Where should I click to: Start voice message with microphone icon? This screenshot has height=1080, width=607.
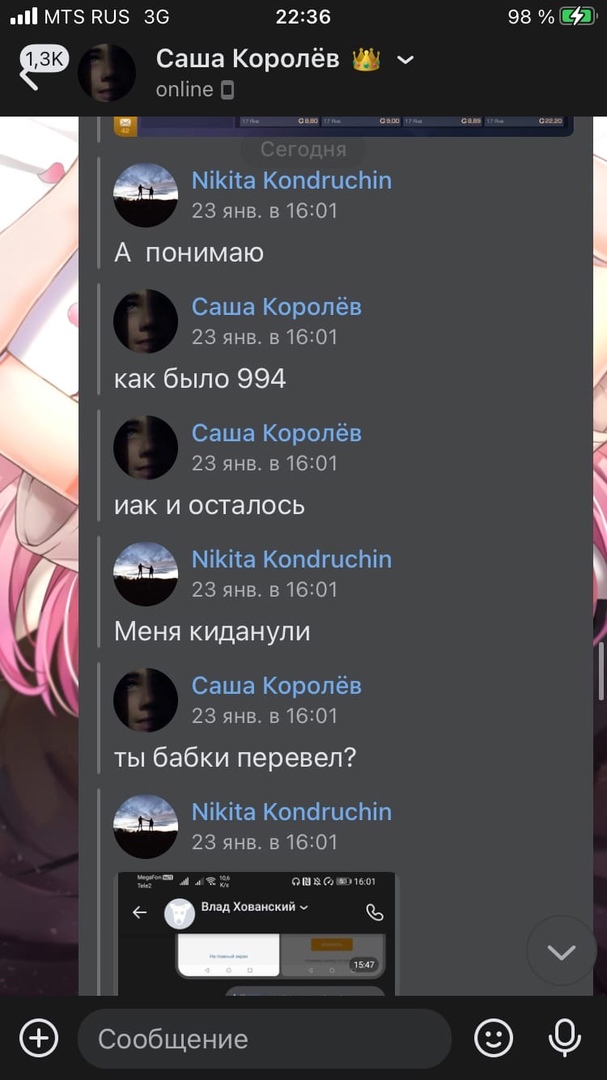click(x=564, y=1038)
